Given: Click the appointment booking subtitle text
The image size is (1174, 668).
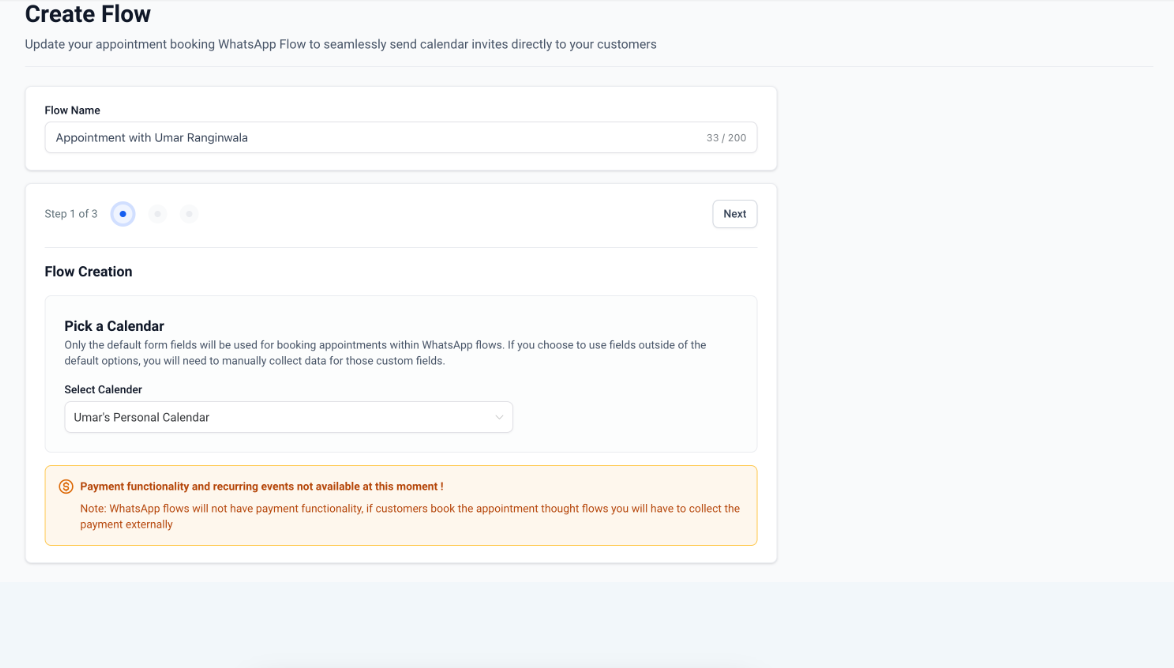Looking at the screenshot, I should coord(340,44).
